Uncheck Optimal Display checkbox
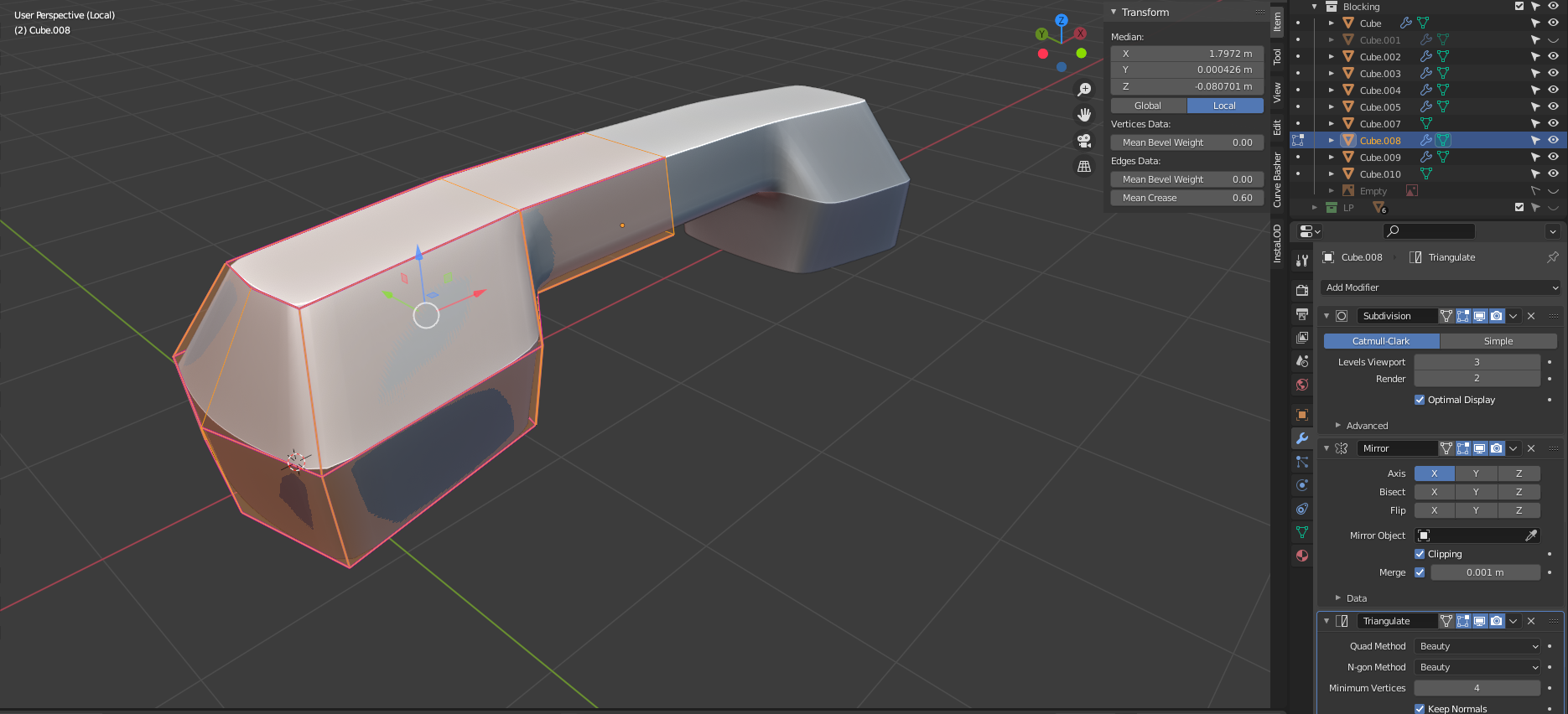Viewport: 1568px width, 714px height. (x=1420, y=400)
